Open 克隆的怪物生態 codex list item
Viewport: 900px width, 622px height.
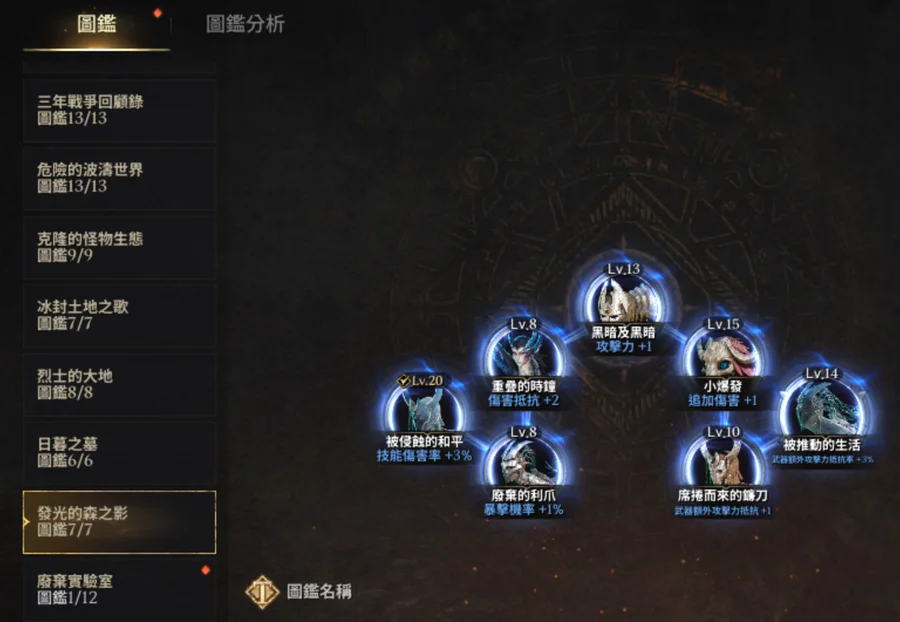point(119,247)
